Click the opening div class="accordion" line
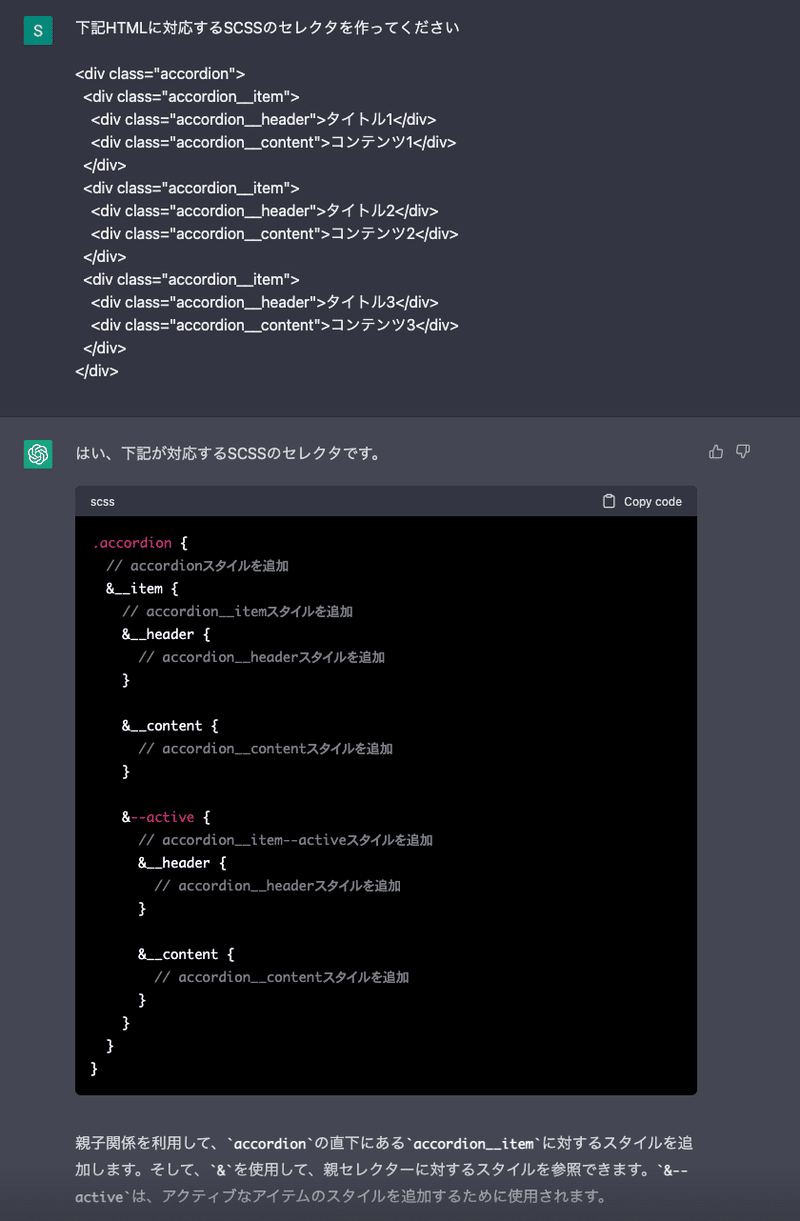 pyautogui.click(x=160, y=74)
